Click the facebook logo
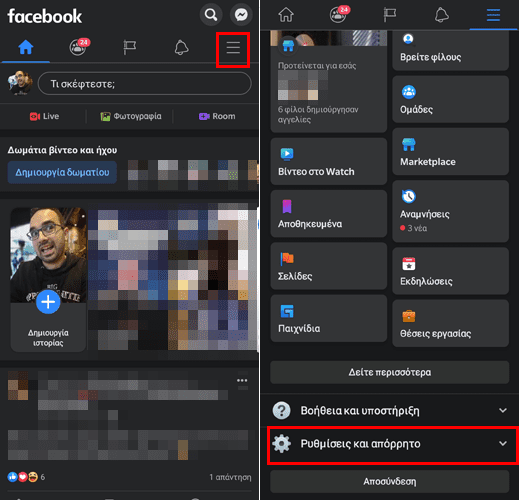This screenshot has width=519, height=500. click(x=45, y=16)
